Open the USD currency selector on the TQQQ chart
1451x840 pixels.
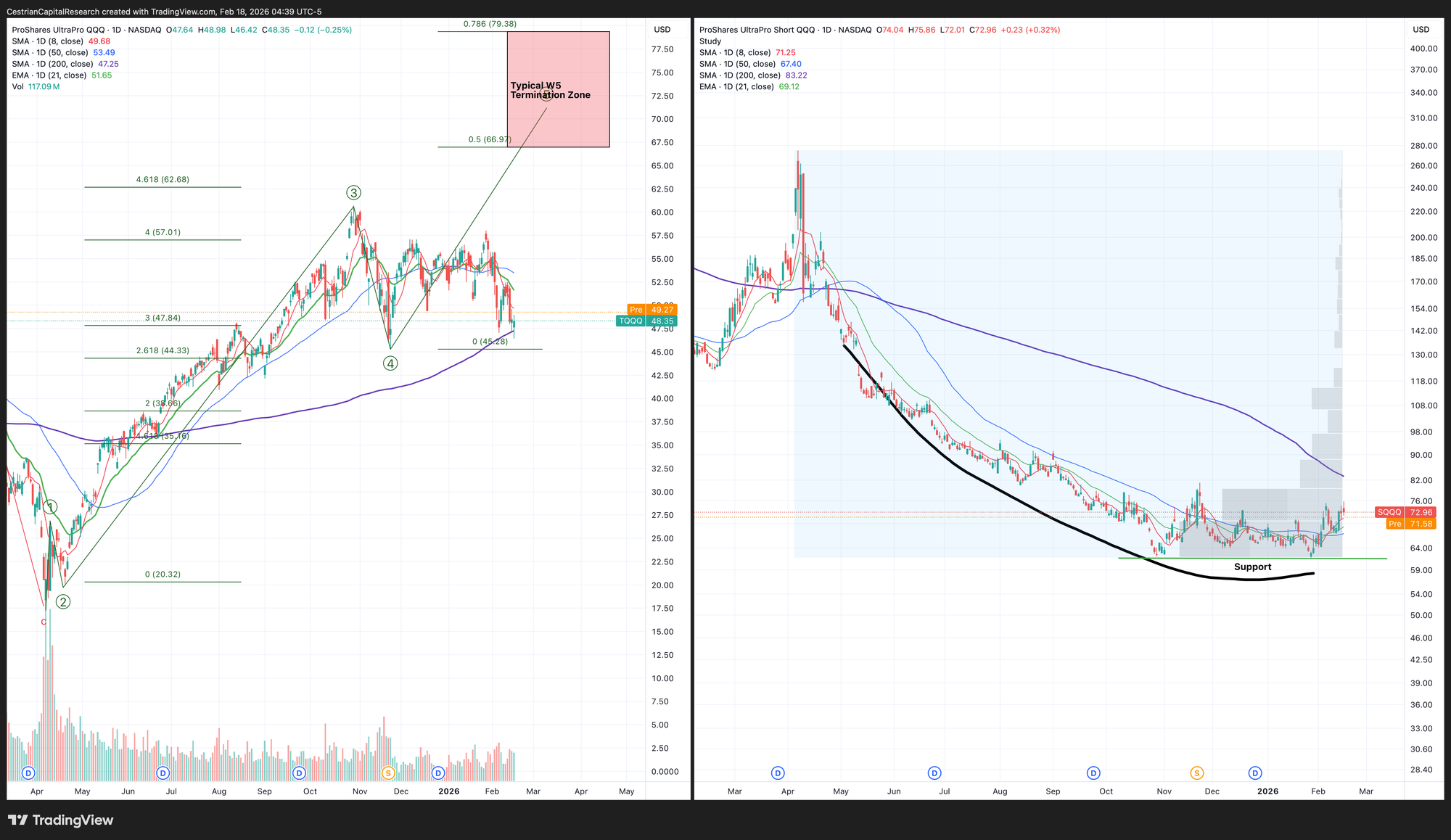(x=662, y=30)
